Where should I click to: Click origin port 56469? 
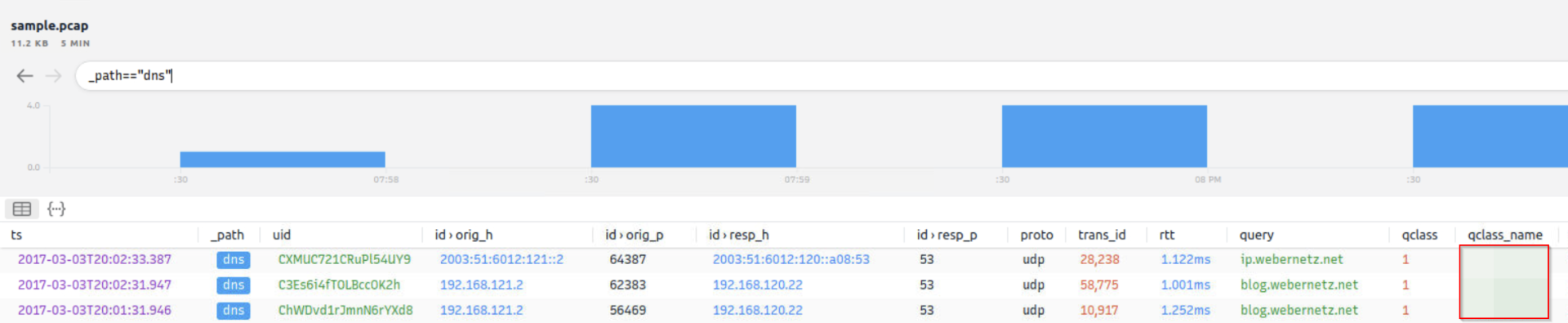628,310
